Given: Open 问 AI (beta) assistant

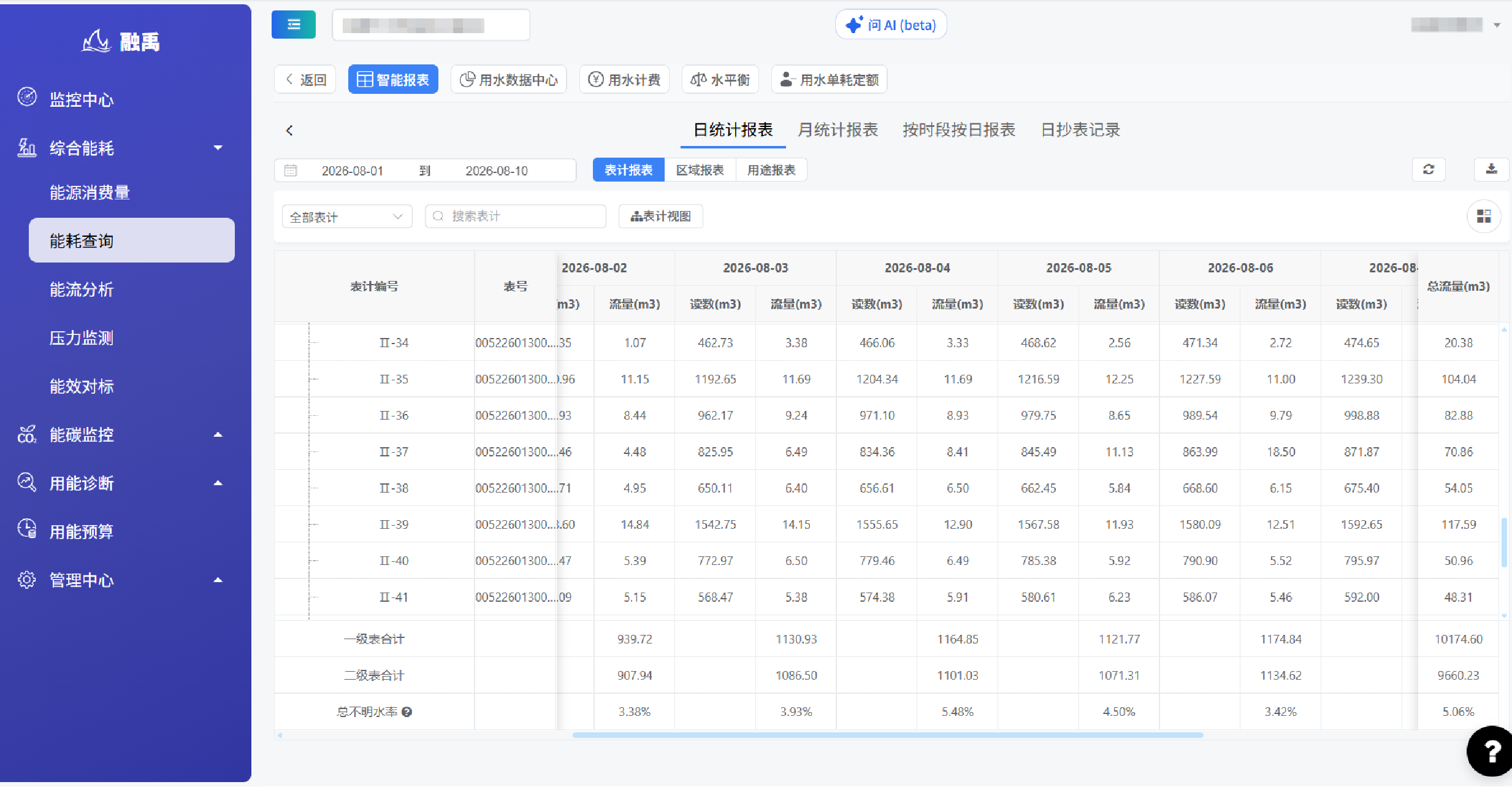Looking at the screenshot, I should tap(891, 25).
